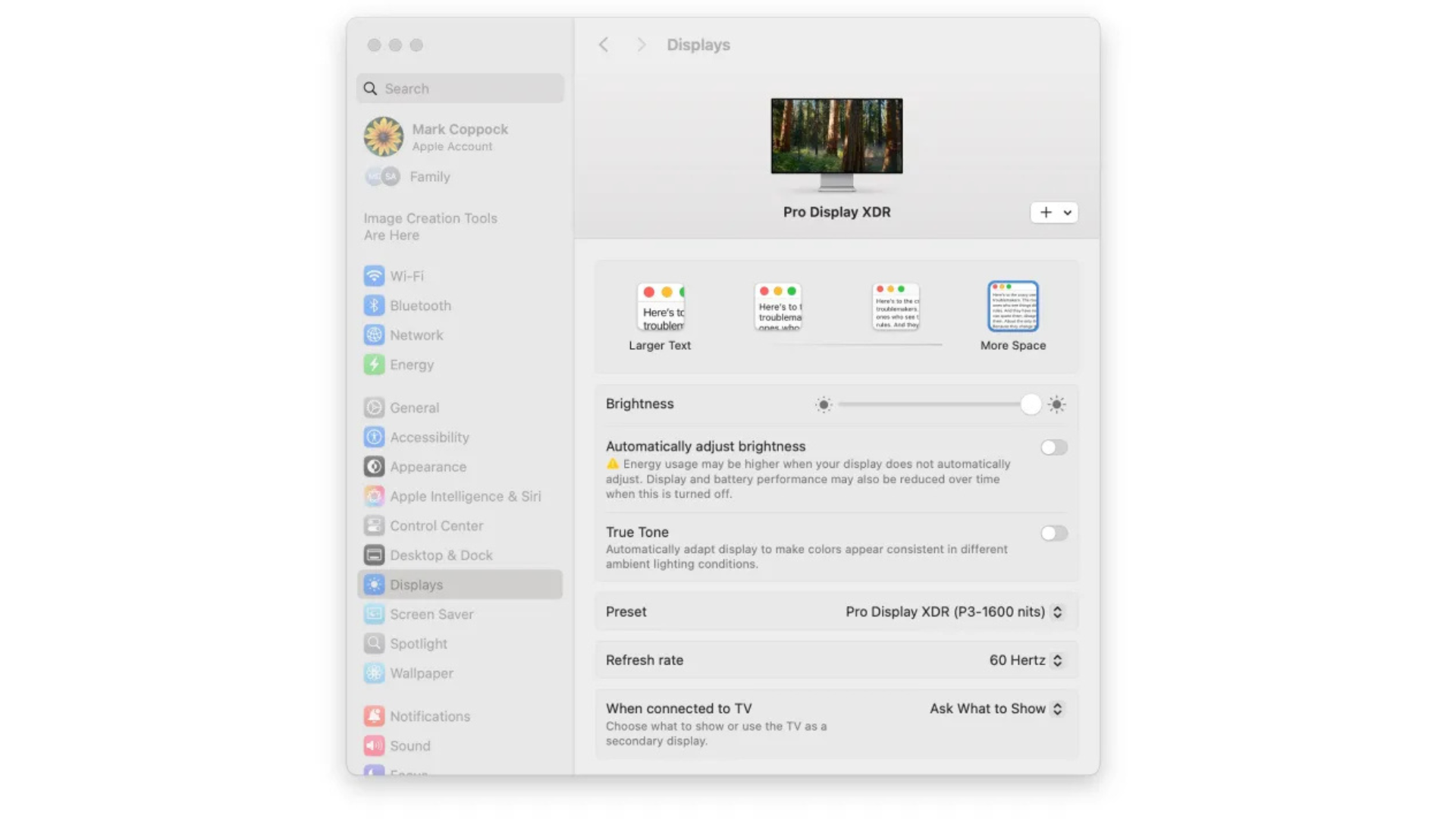This screenshot has width=1456, height=819.
Task: Go to Desktop & Dock section
Action: 441,555
